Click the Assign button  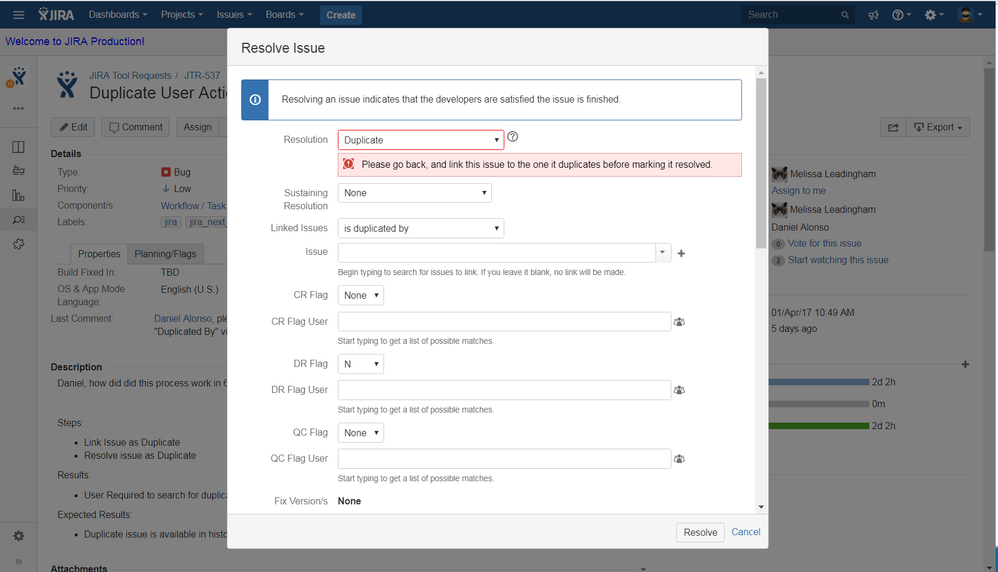pyautogui.click(x=197, y=127)
